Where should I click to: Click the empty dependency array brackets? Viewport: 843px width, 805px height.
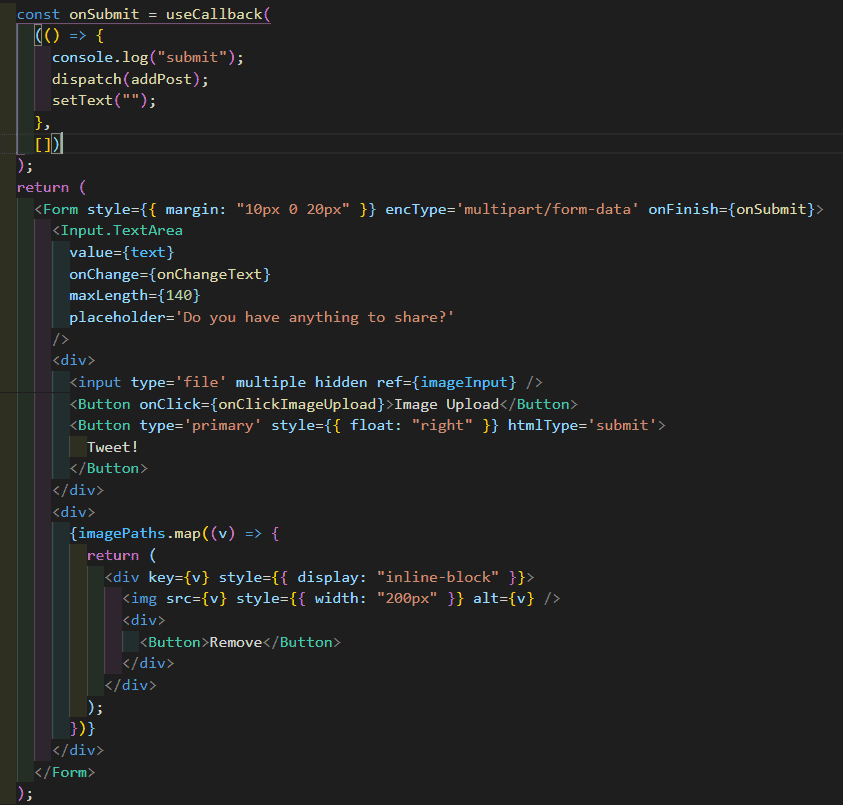tap(43, 144)
